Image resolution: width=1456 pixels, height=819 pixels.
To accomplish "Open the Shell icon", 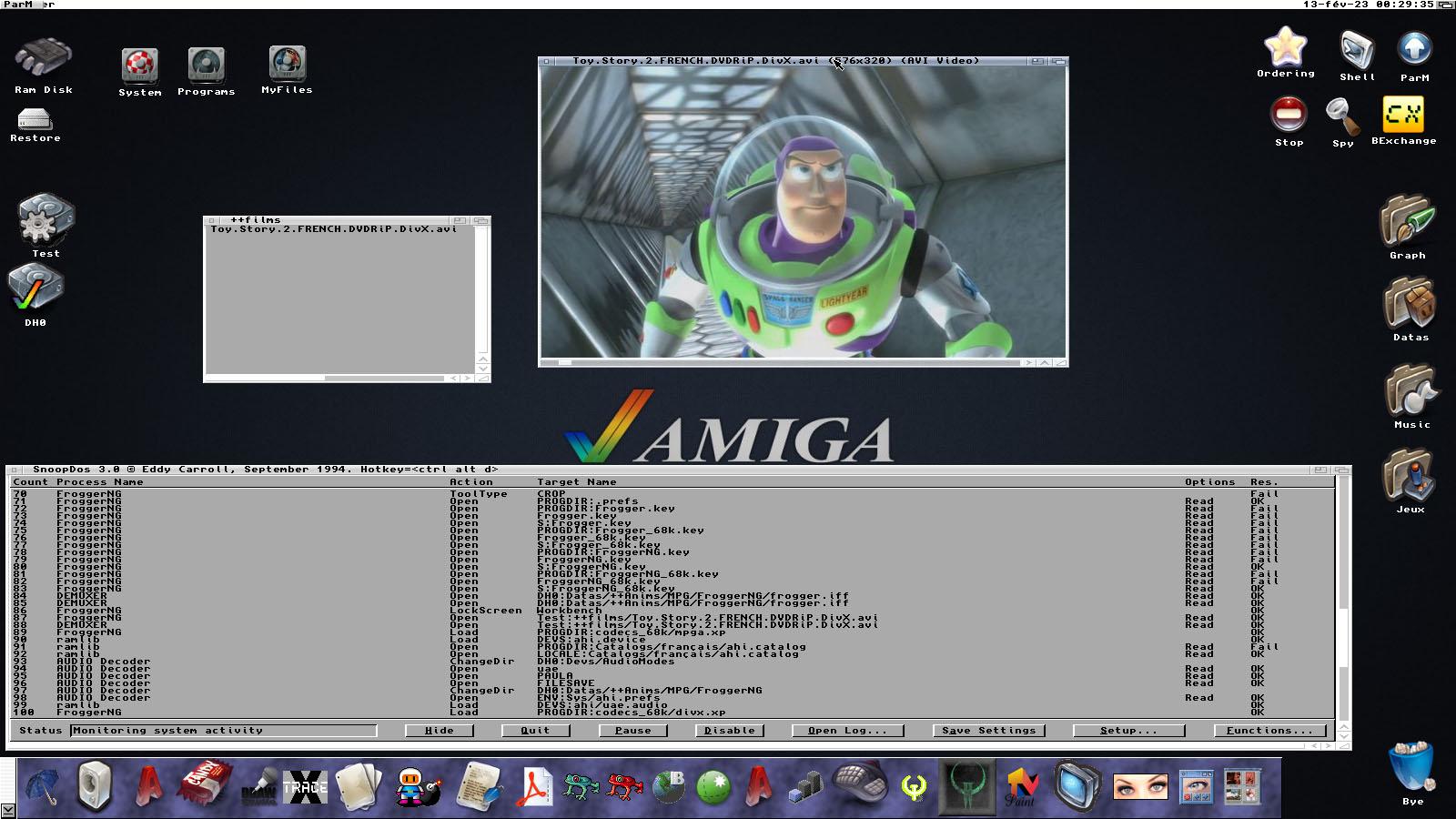I will tap(1357, 49).
